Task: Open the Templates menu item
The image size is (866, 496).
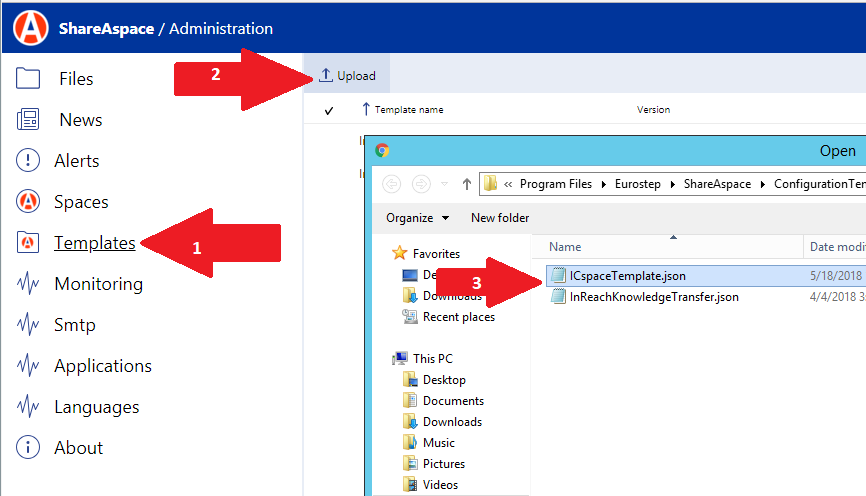Action: pyautogui.click(x=94, y=243)
